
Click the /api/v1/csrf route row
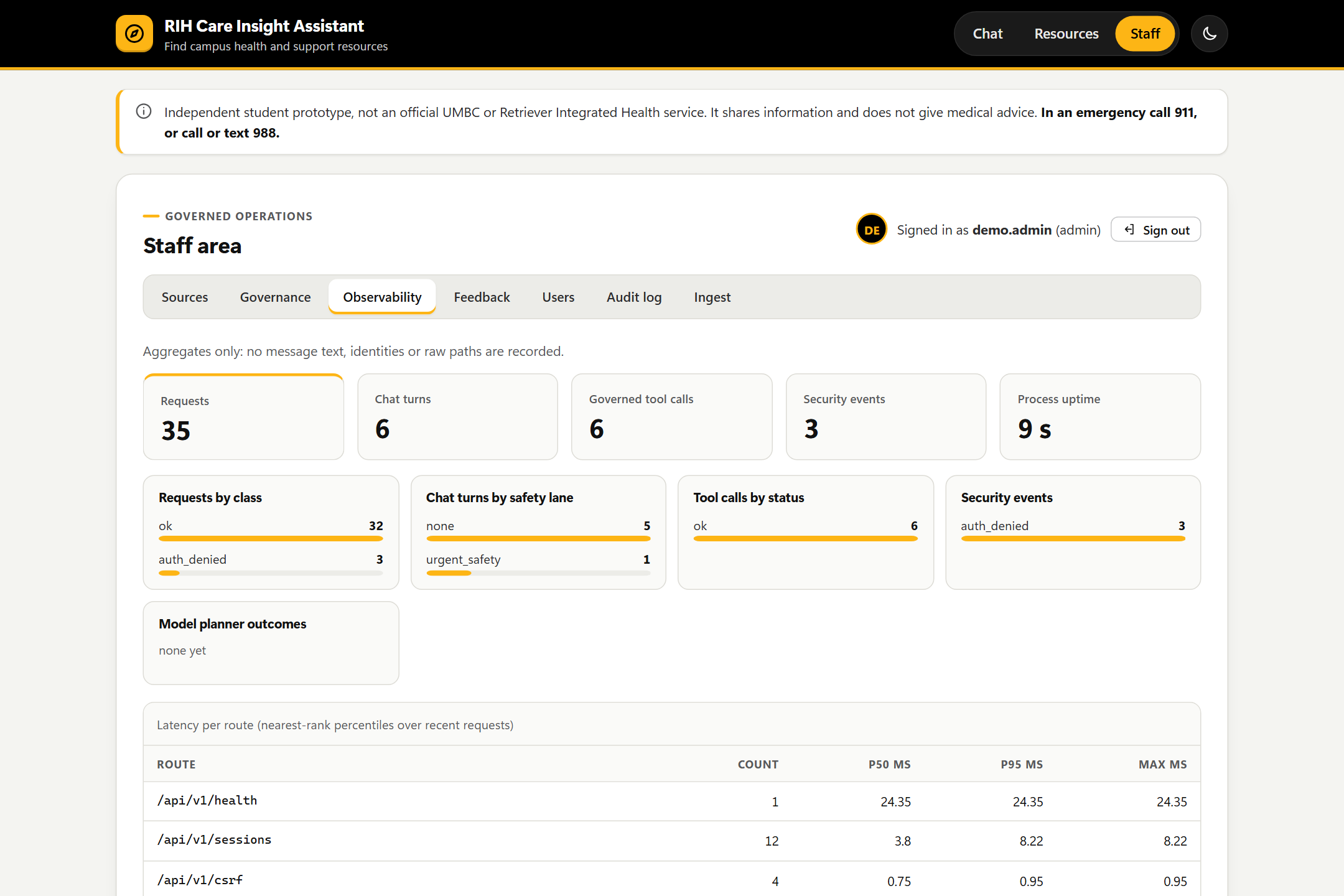672,880
